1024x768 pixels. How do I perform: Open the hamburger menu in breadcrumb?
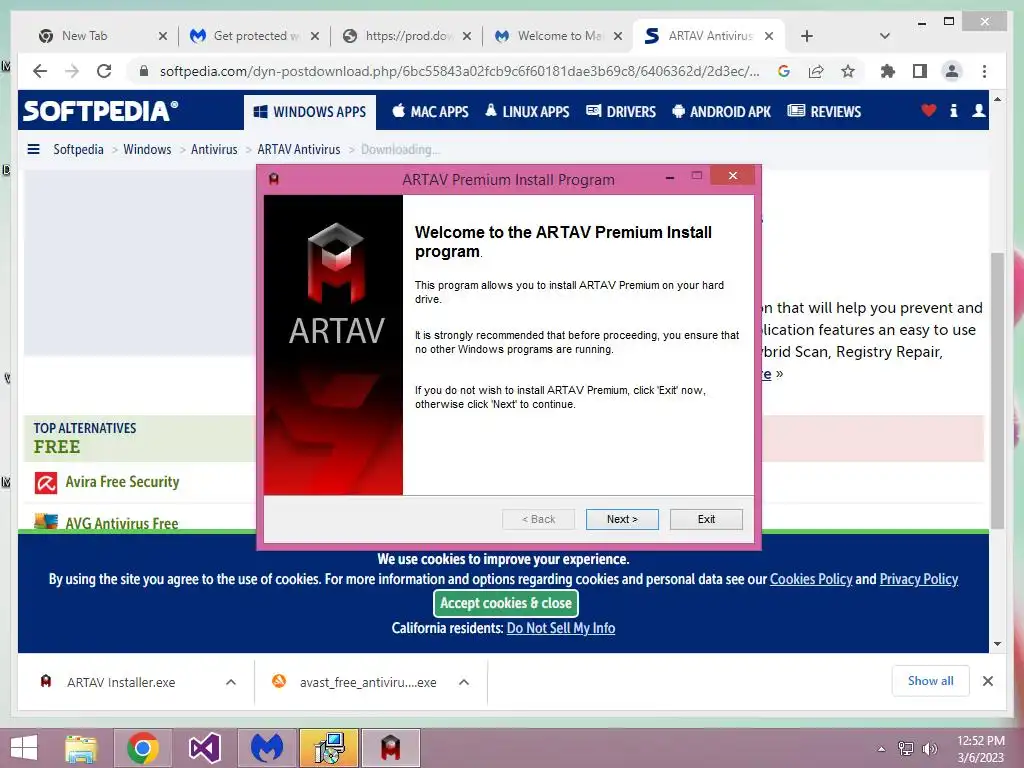33,149
